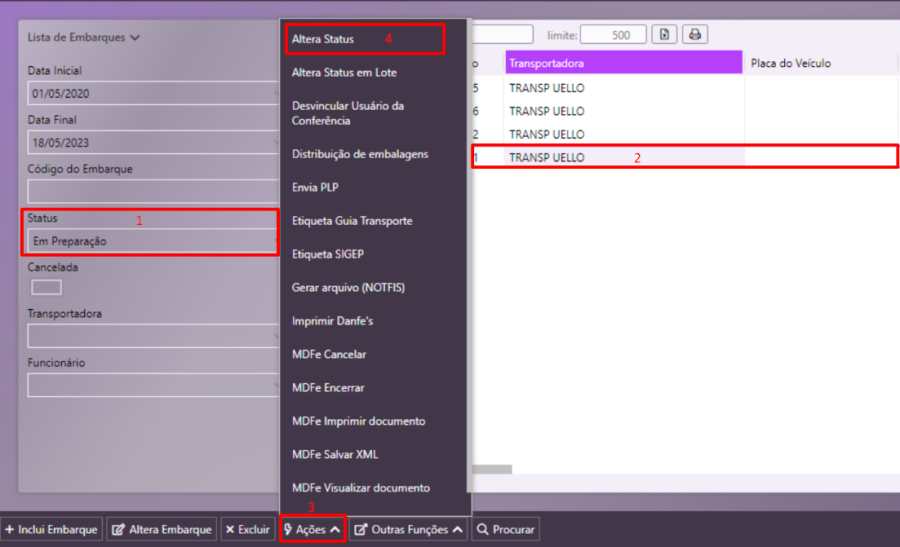Viewport: 900px width, 547px height.
Task: Select the TRANSP UELLO row numbered 6
Action: pyautogui.click(x=685, y=111)
